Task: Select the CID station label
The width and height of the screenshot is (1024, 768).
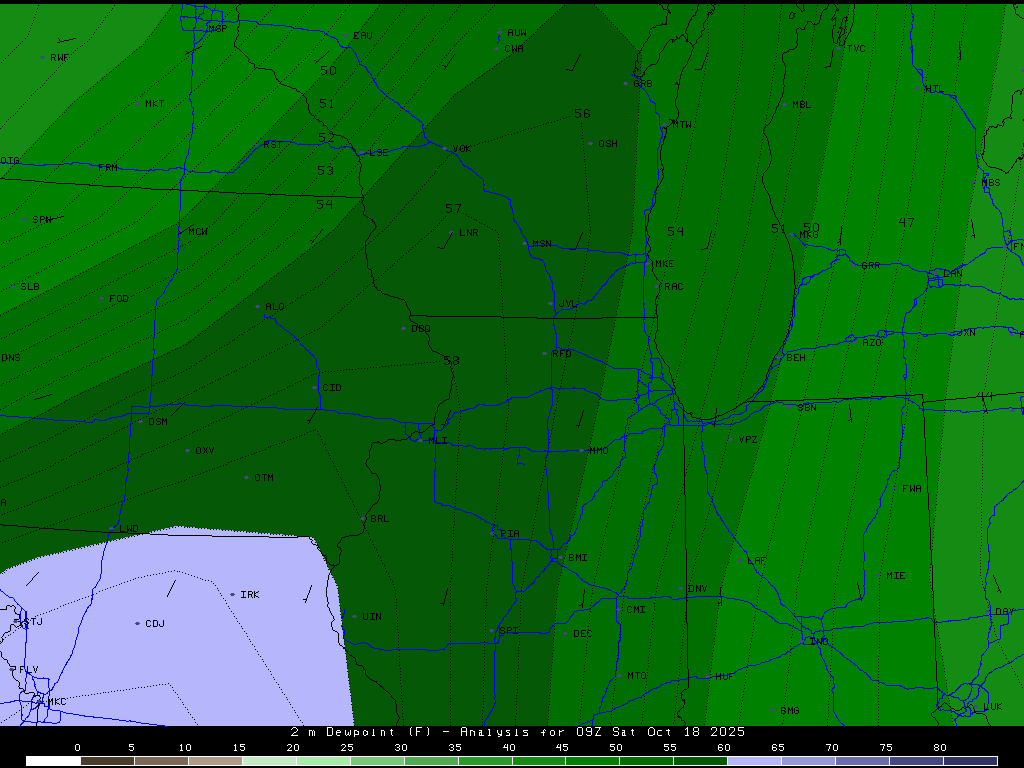Action: click(332, 387)
